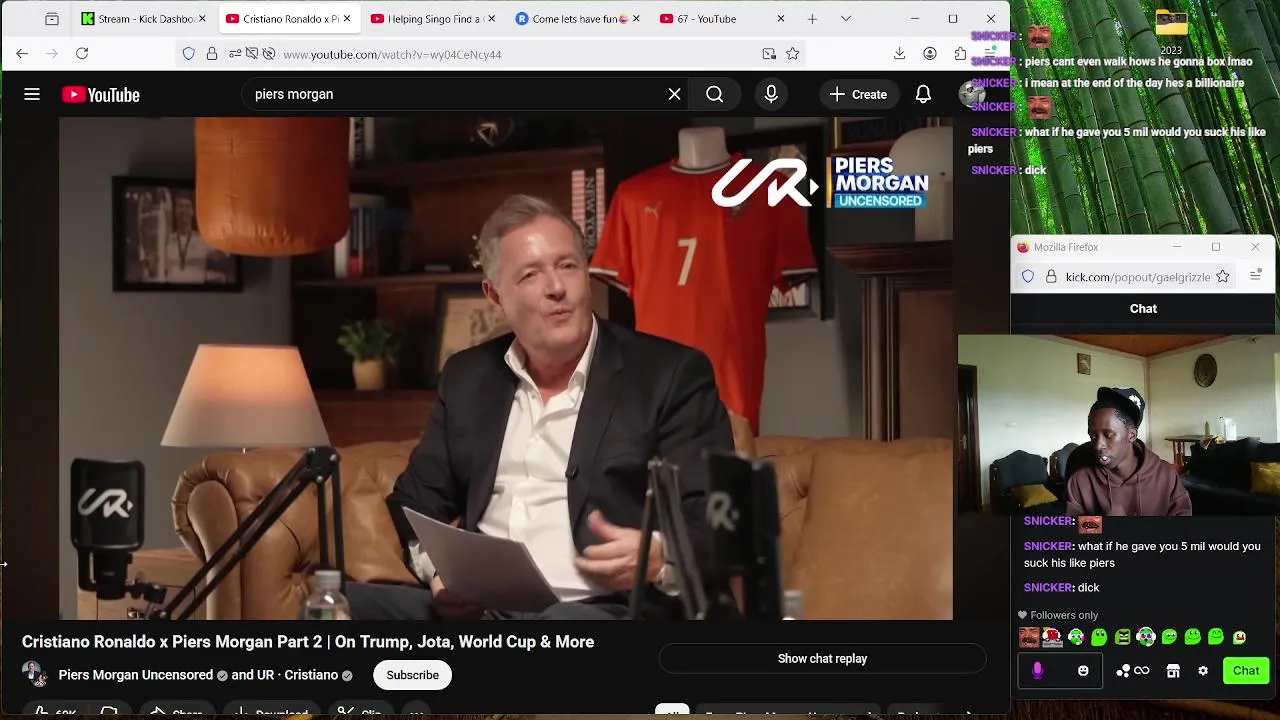Open a new browser tab

pyautogui.click(x=812, y=19)
